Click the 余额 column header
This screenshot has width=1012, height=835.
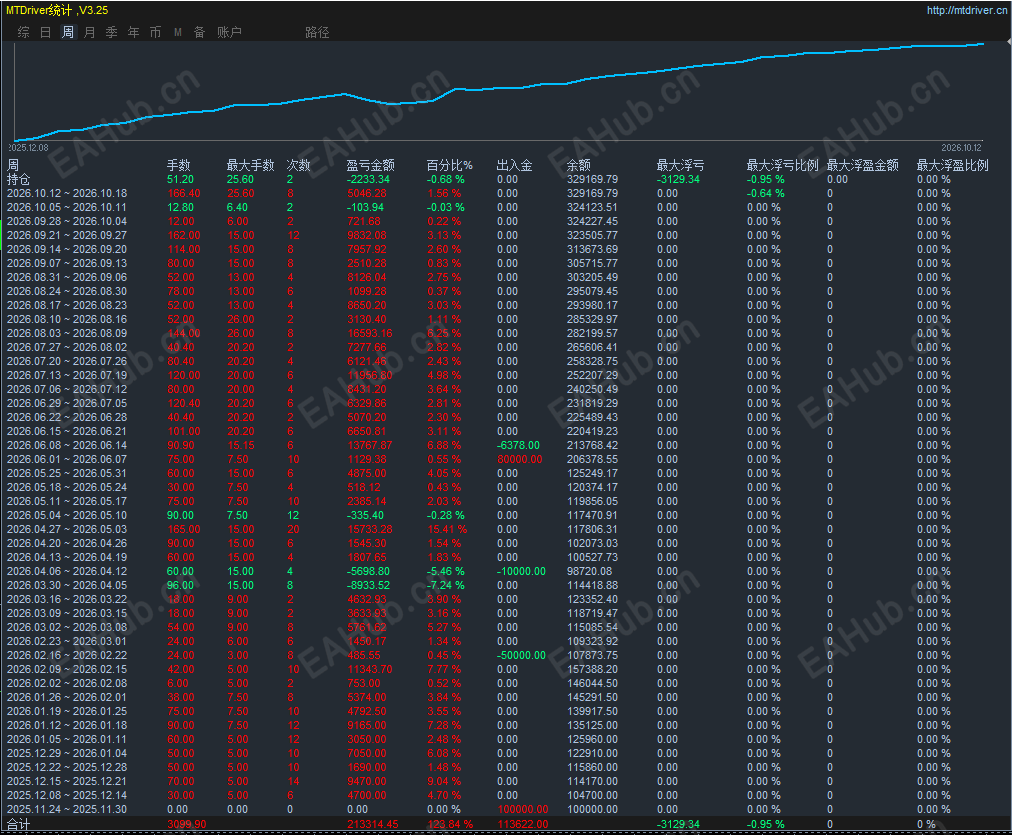[x=579, y=165]
